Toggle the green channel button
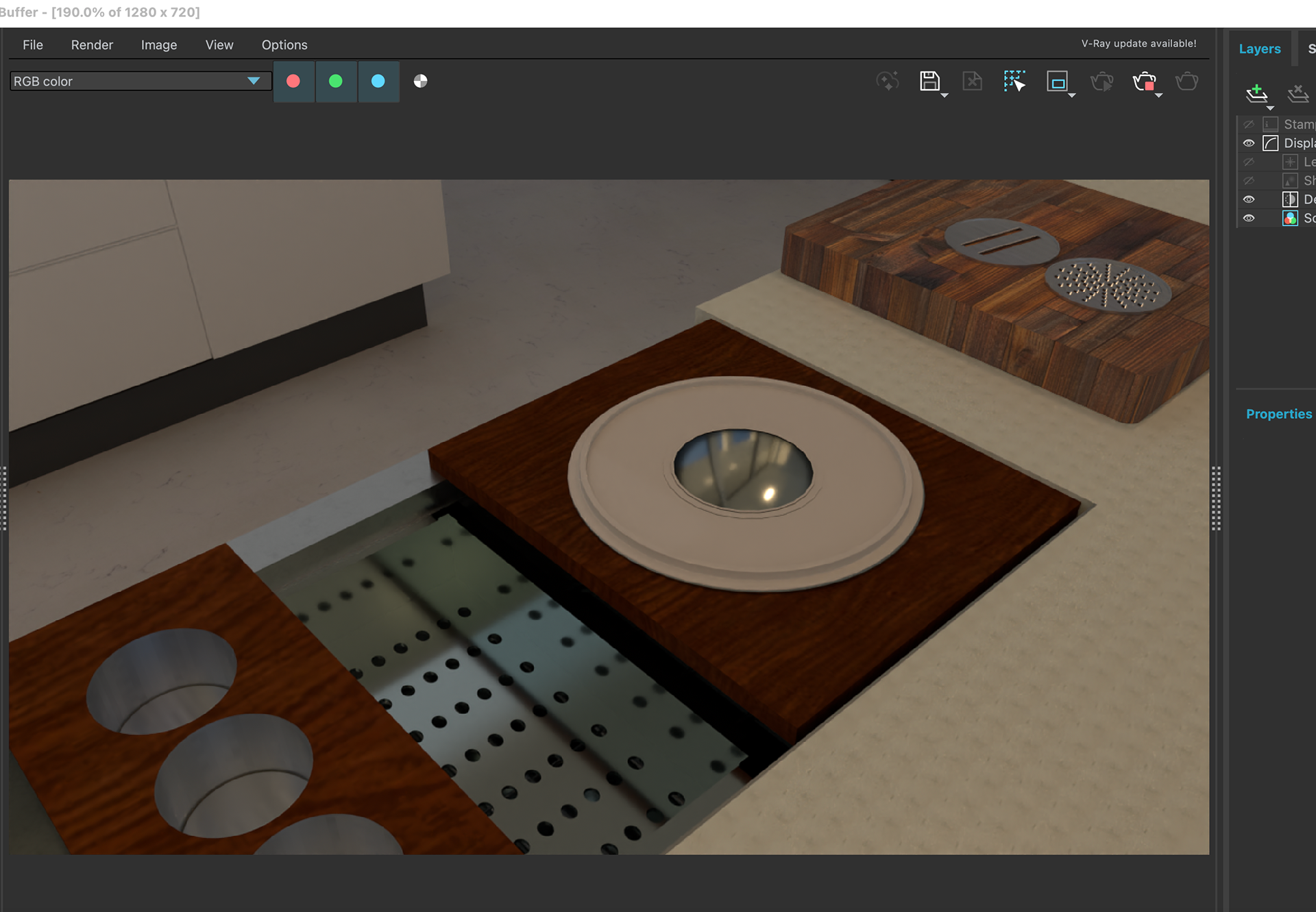The image size is (1316, 912). (336, 81)
